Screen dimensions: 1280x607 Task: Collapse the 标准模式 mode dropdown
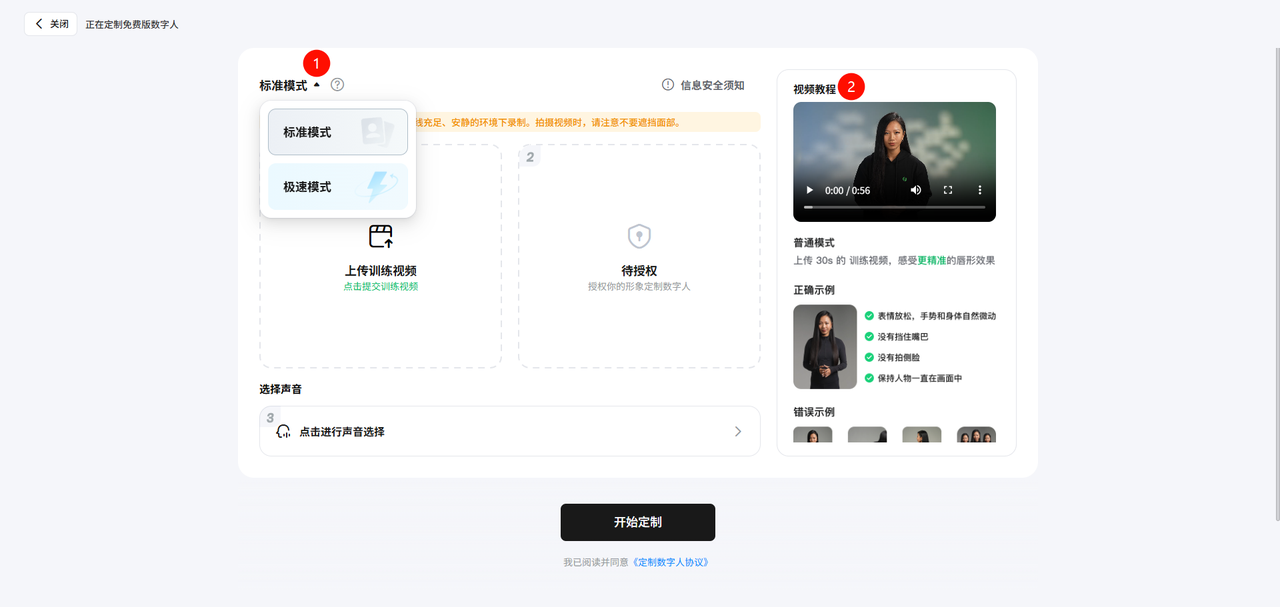pyautogui.click(x=316, y=86)
